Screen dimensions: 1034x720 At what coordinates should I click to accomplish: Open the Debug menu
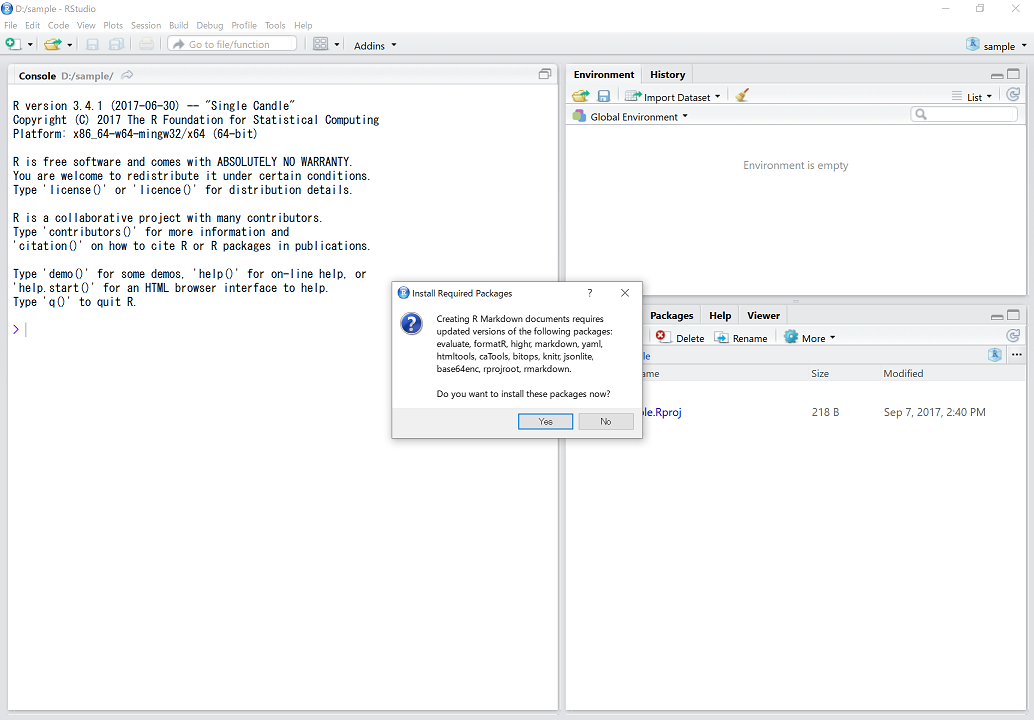(210, 25)
